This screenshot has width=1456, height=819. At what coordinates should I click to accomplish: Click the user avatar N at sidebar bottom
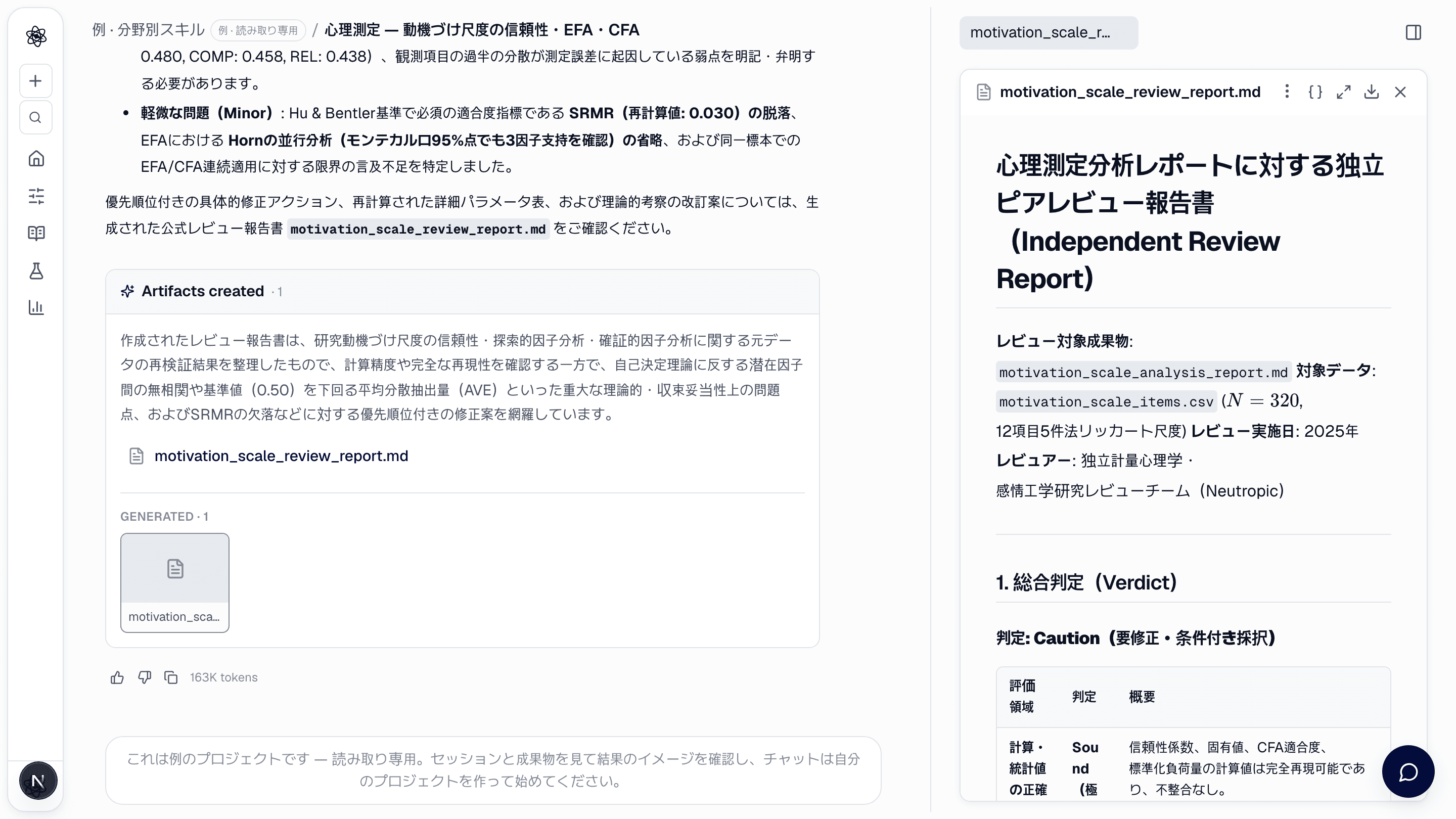(38, 781)
